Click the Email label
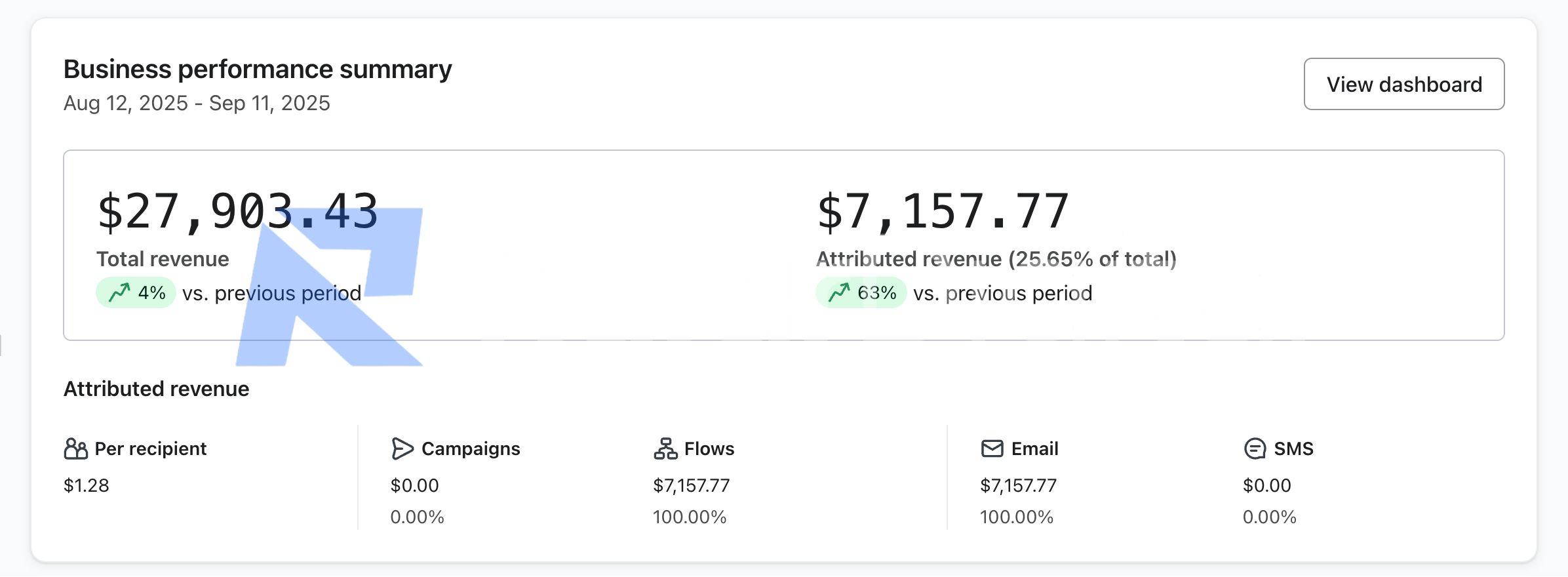1568x577 pixels. point(1034,448)
